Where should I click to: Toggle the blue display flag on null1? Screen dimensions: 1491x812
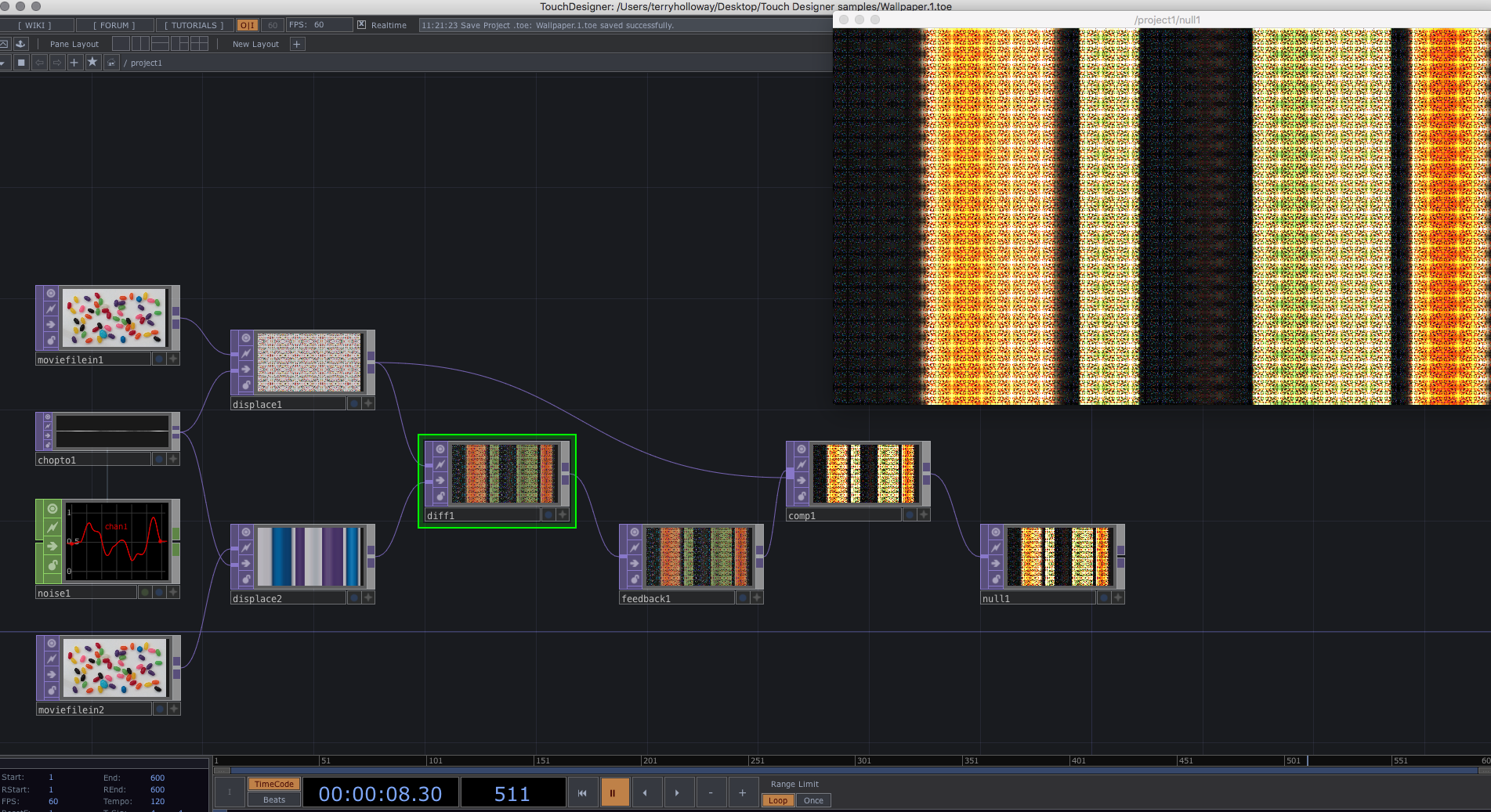1104,598
